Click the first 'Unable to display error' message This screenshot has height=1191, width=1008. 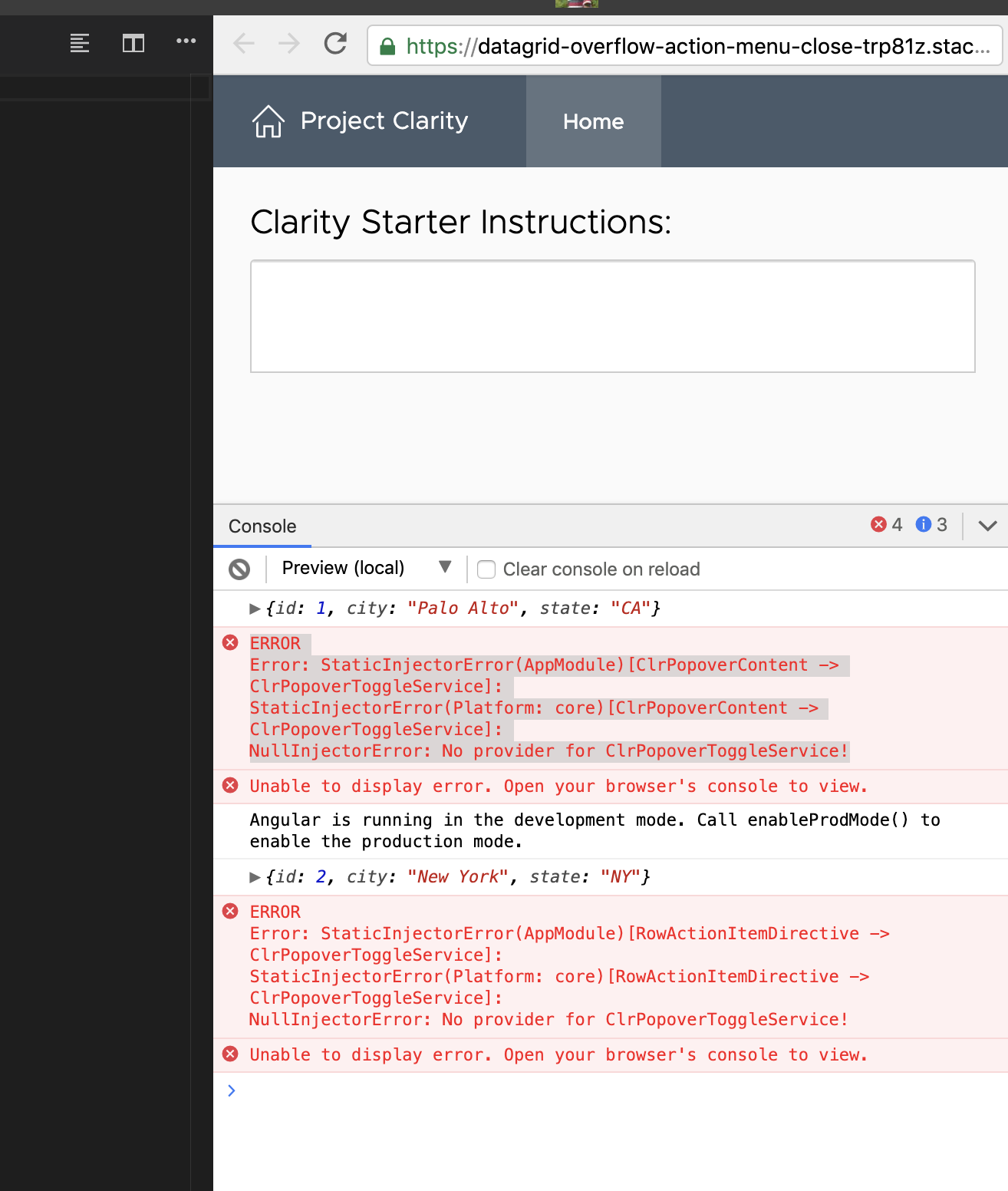tap(558, 786)
